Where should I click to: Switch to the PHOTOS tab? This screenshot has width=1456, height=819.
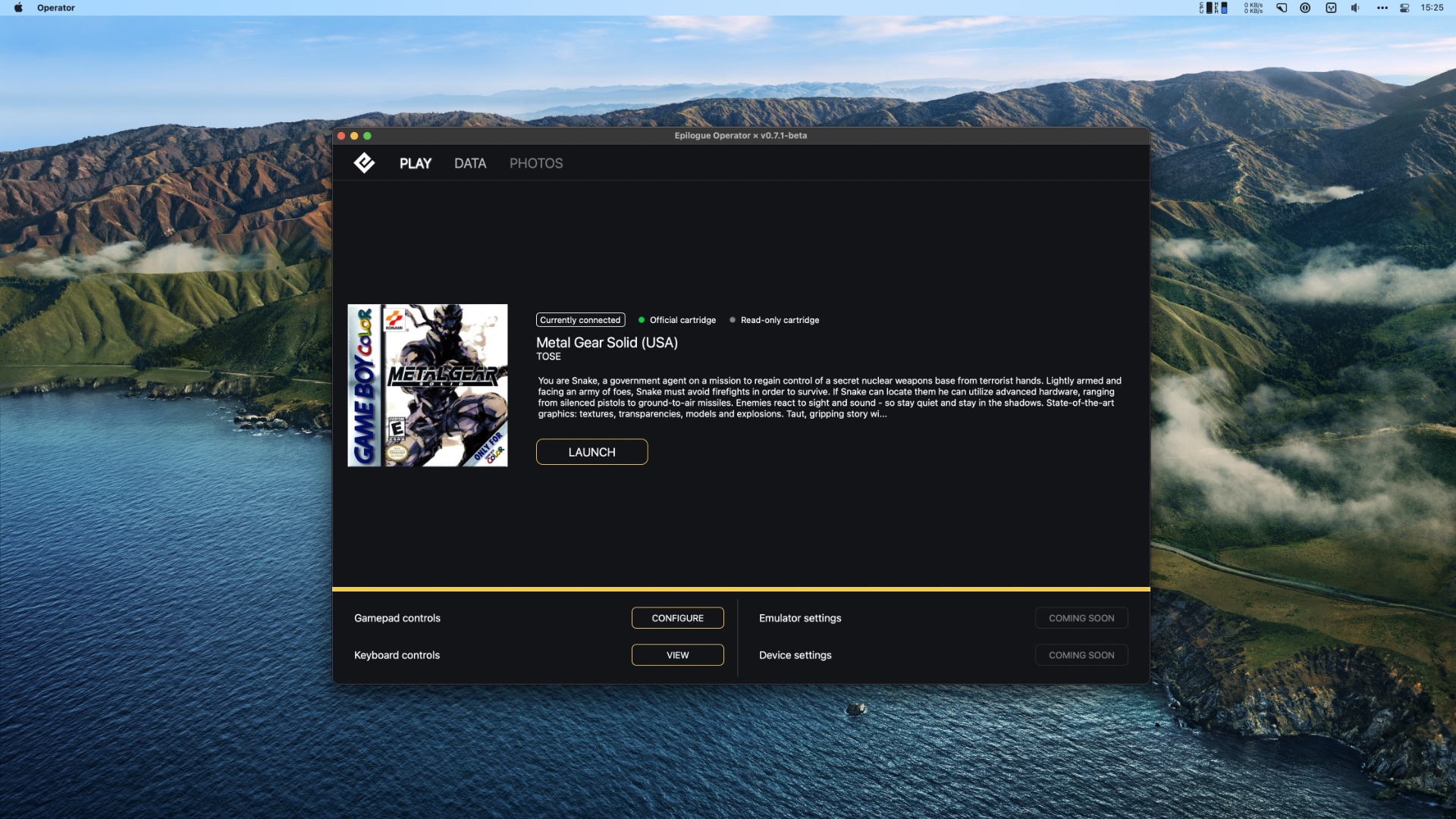(535, 163)
